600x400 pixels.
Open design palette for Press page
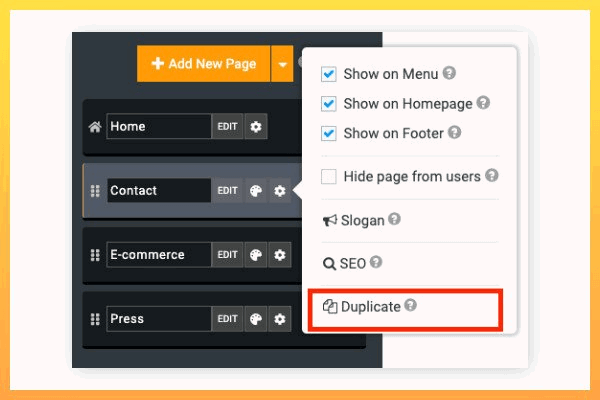pyautogui.click(x=256, y=318)
